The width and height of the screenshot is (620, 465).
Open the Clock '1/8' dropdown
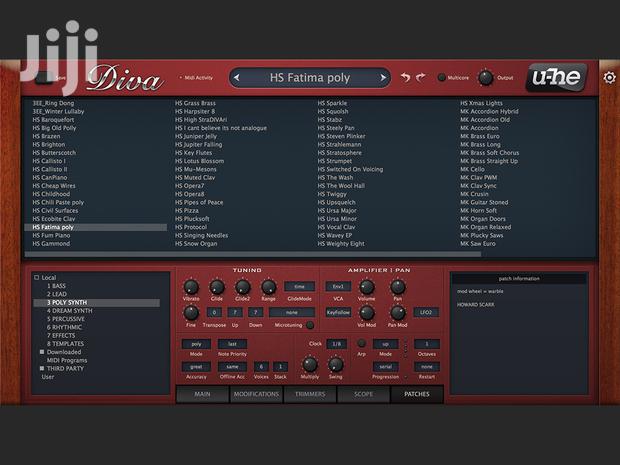coord(336,344)
